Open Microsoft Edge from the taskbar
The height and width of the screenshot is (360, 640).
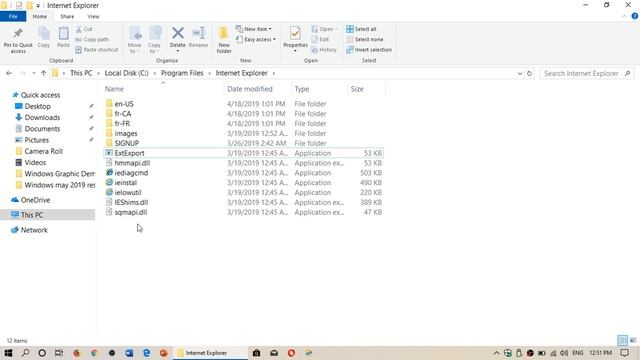coord(146,353)
